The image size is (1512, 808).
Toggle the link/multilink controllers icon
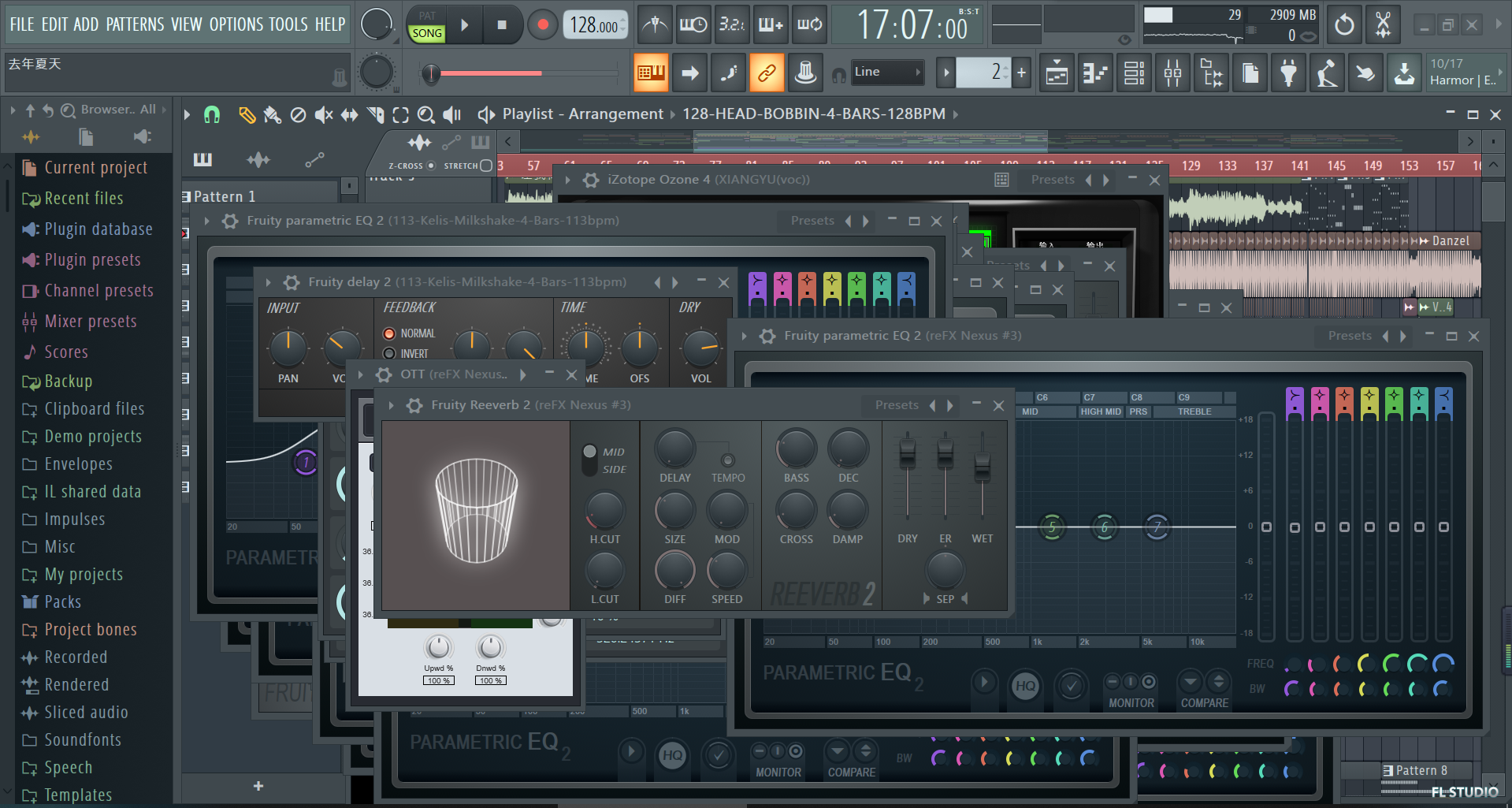coord(767,73)
